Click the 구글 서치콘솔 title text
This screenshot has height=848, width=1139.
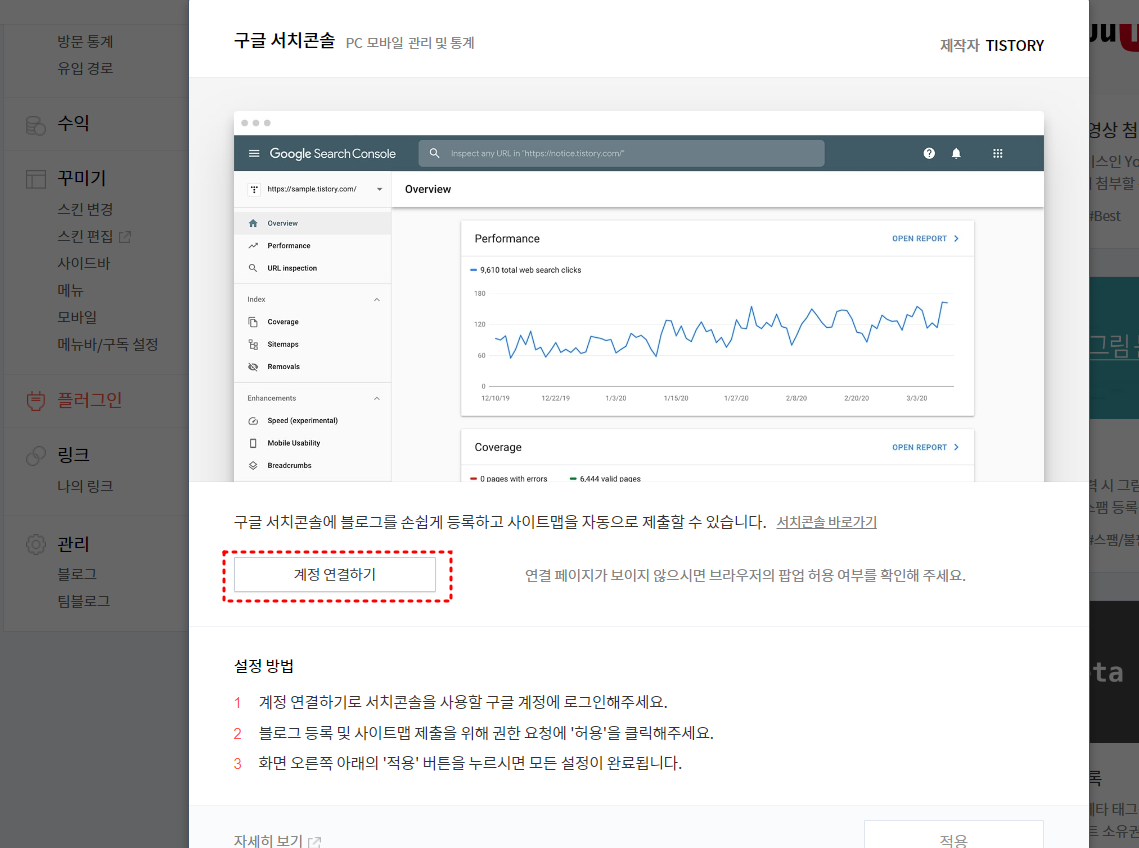pyautogui.click(x=284, y=41)
